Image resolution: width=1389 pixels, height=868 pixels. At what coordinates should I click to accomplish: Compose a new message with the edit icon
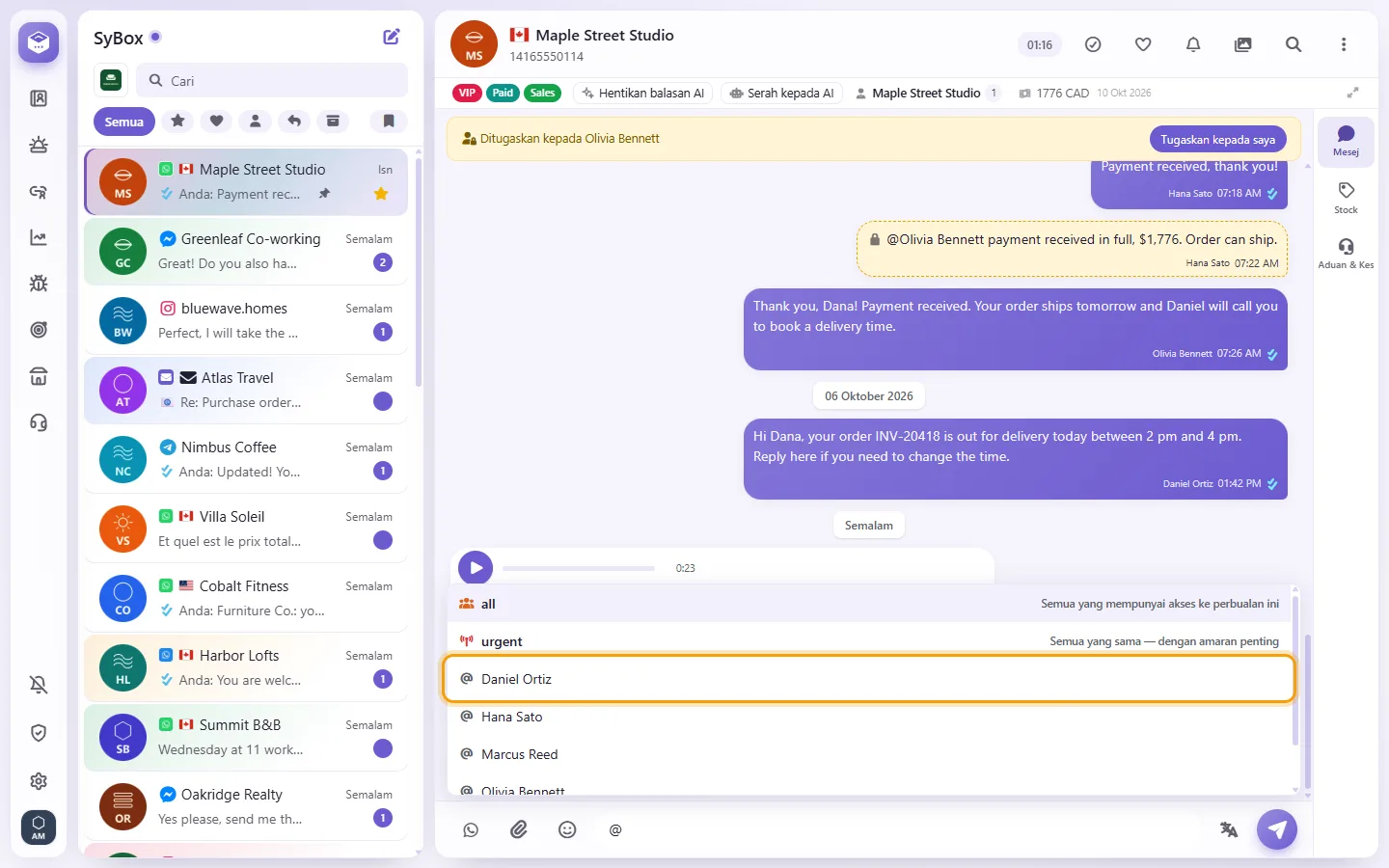pos(392,37)
